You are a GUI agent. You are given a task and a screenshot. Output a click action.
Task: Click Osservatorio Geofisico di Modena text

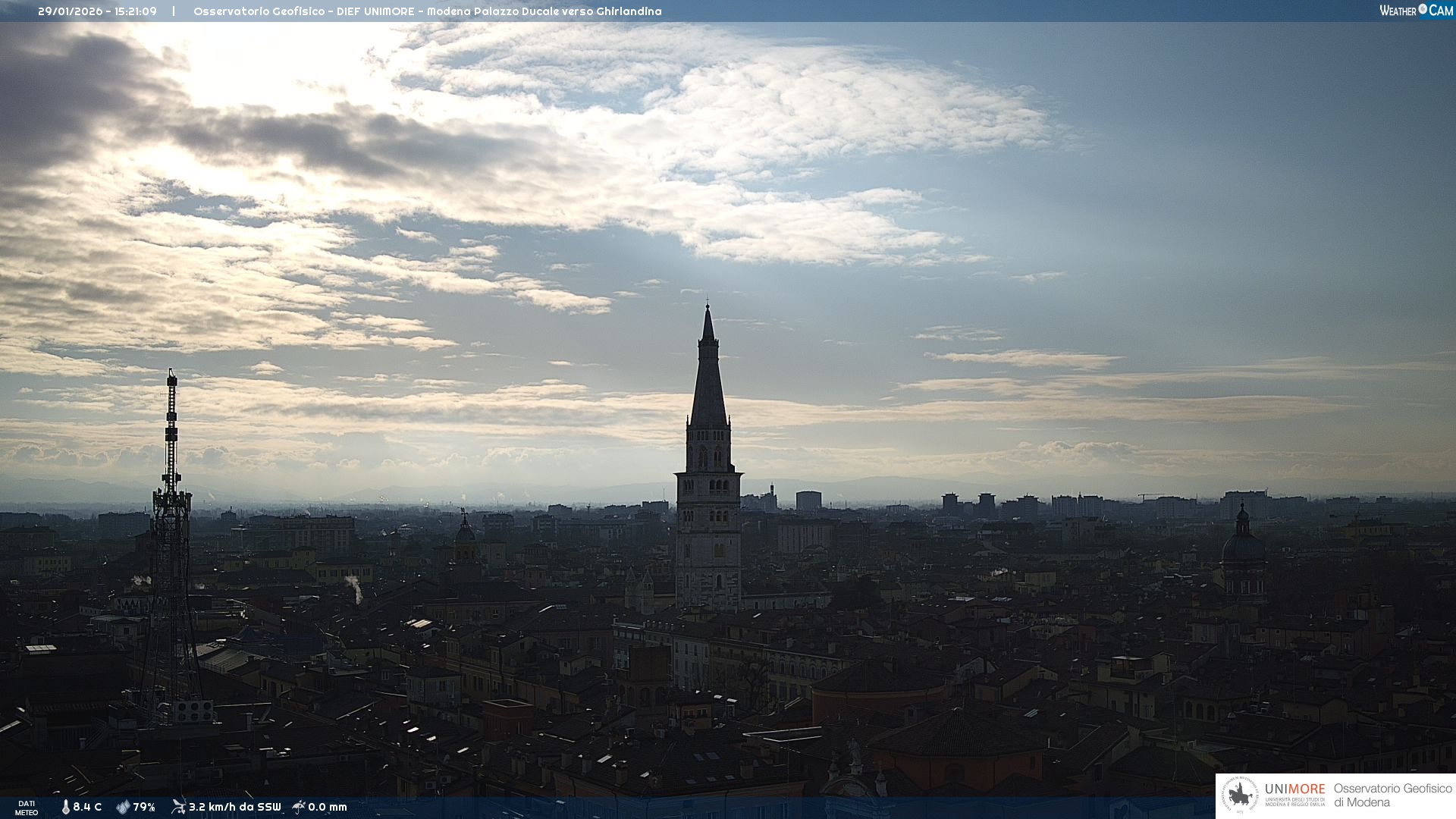pyautogui.click(x=1392, y=795)
